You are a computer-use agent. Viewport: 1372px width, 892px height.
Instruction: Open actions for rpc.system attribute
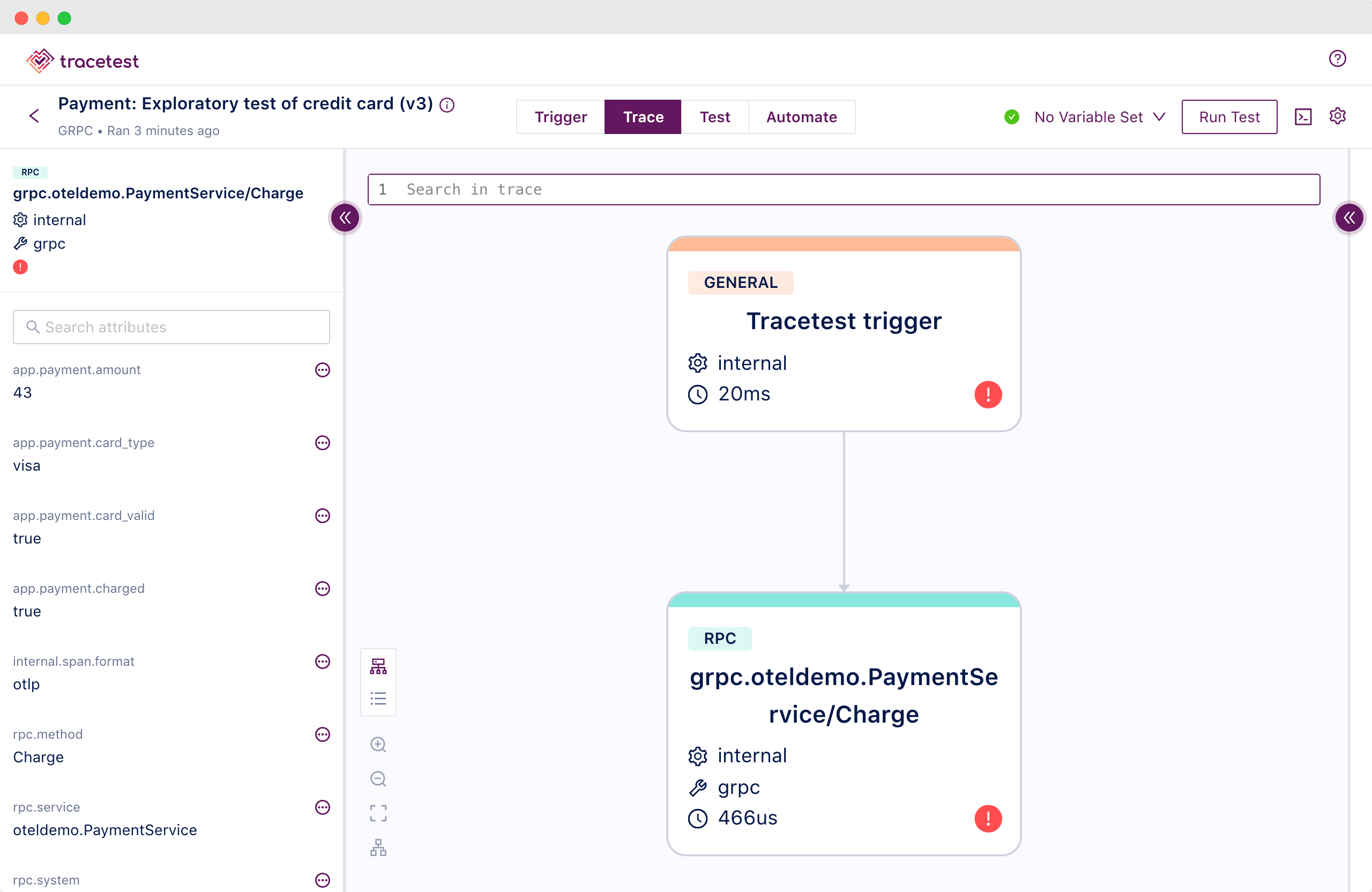[322, 880]
